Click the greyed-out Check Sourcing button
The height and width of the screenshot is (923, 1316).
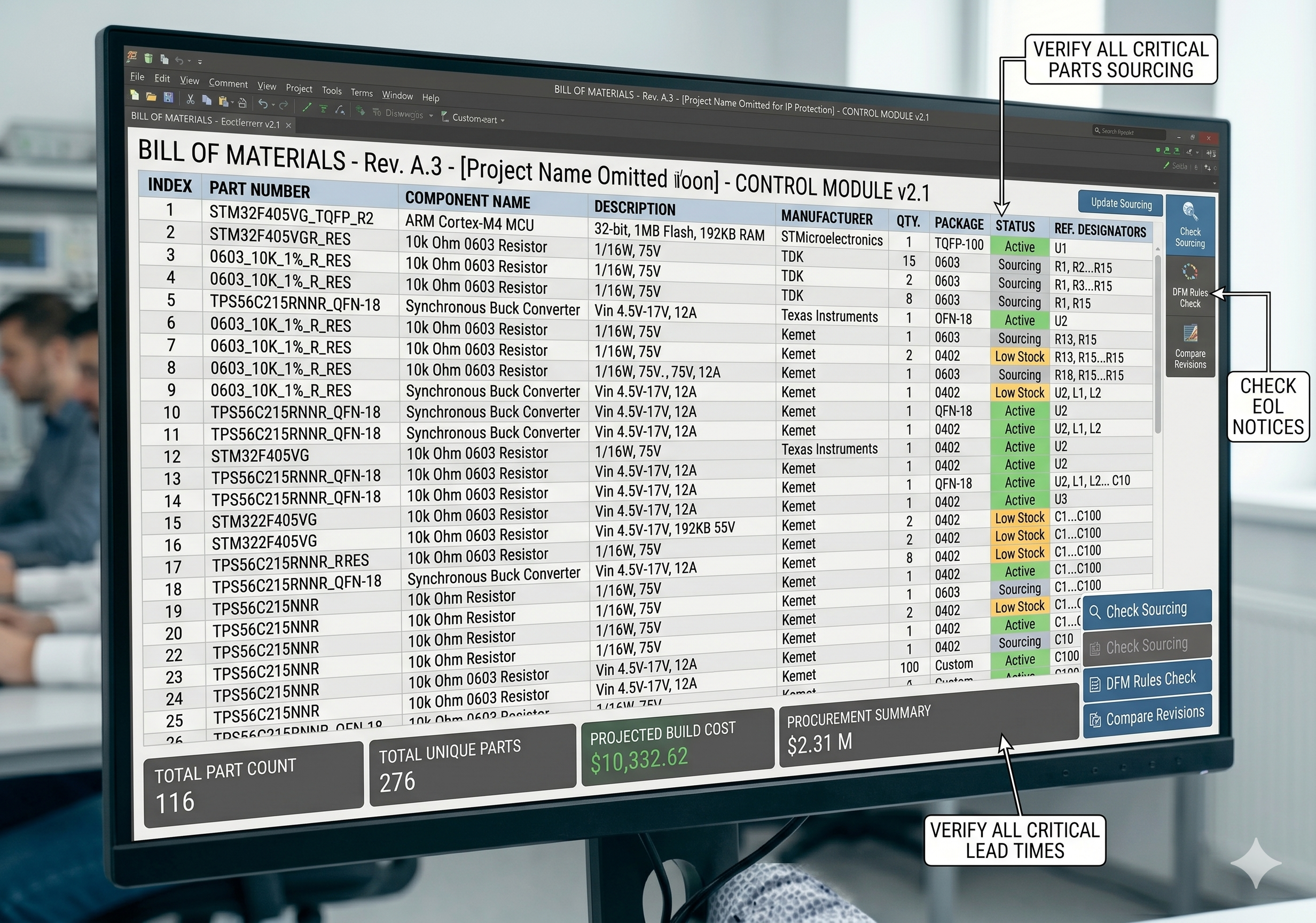tap(1147, 646)
